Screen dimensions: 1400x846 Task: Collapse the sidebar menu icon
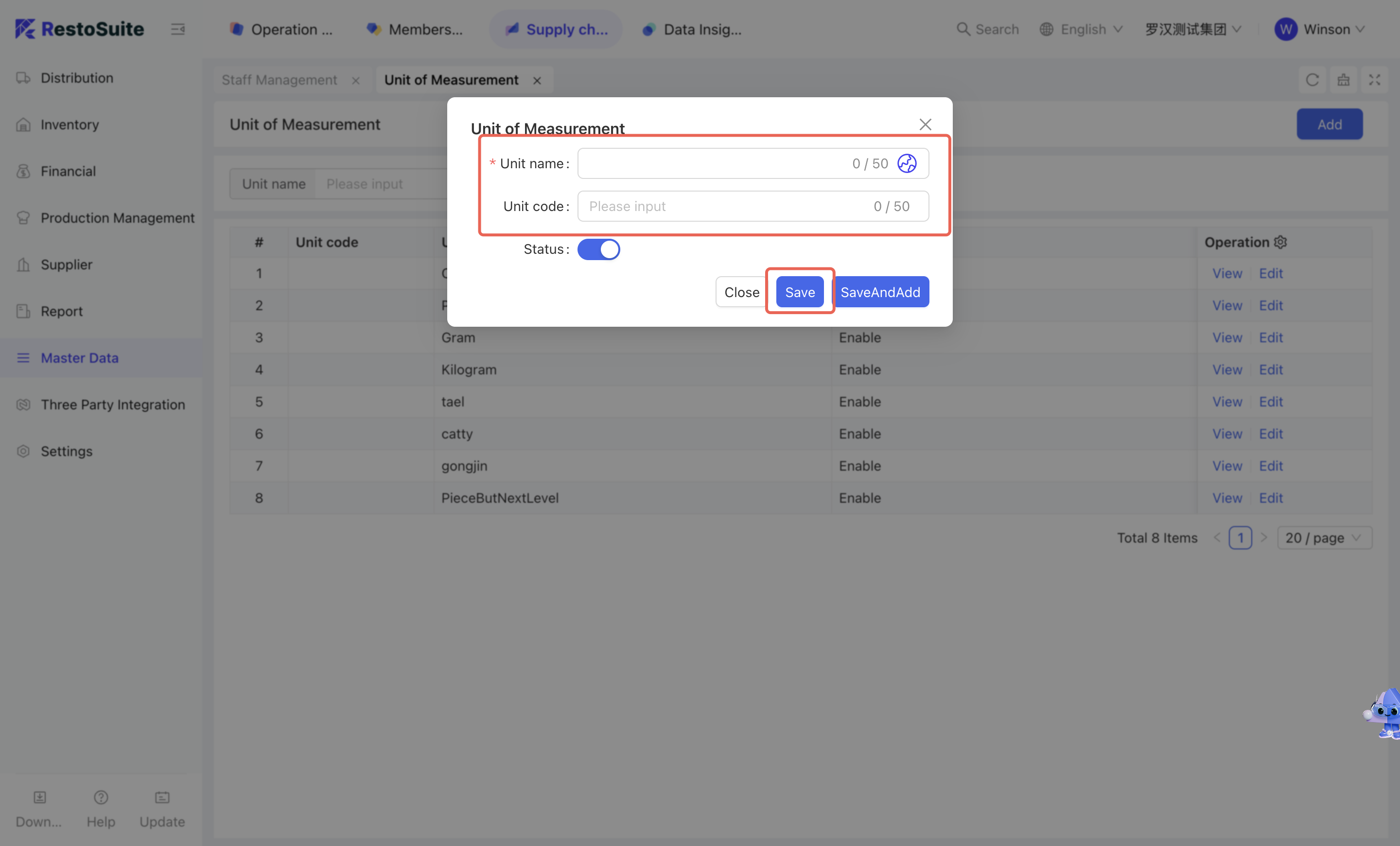click(178, 29)
